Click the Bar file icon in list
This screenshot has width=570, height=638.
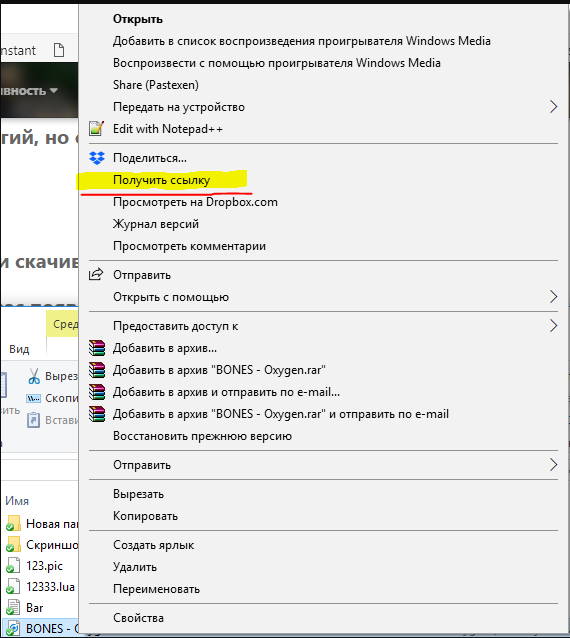point(13,607)
